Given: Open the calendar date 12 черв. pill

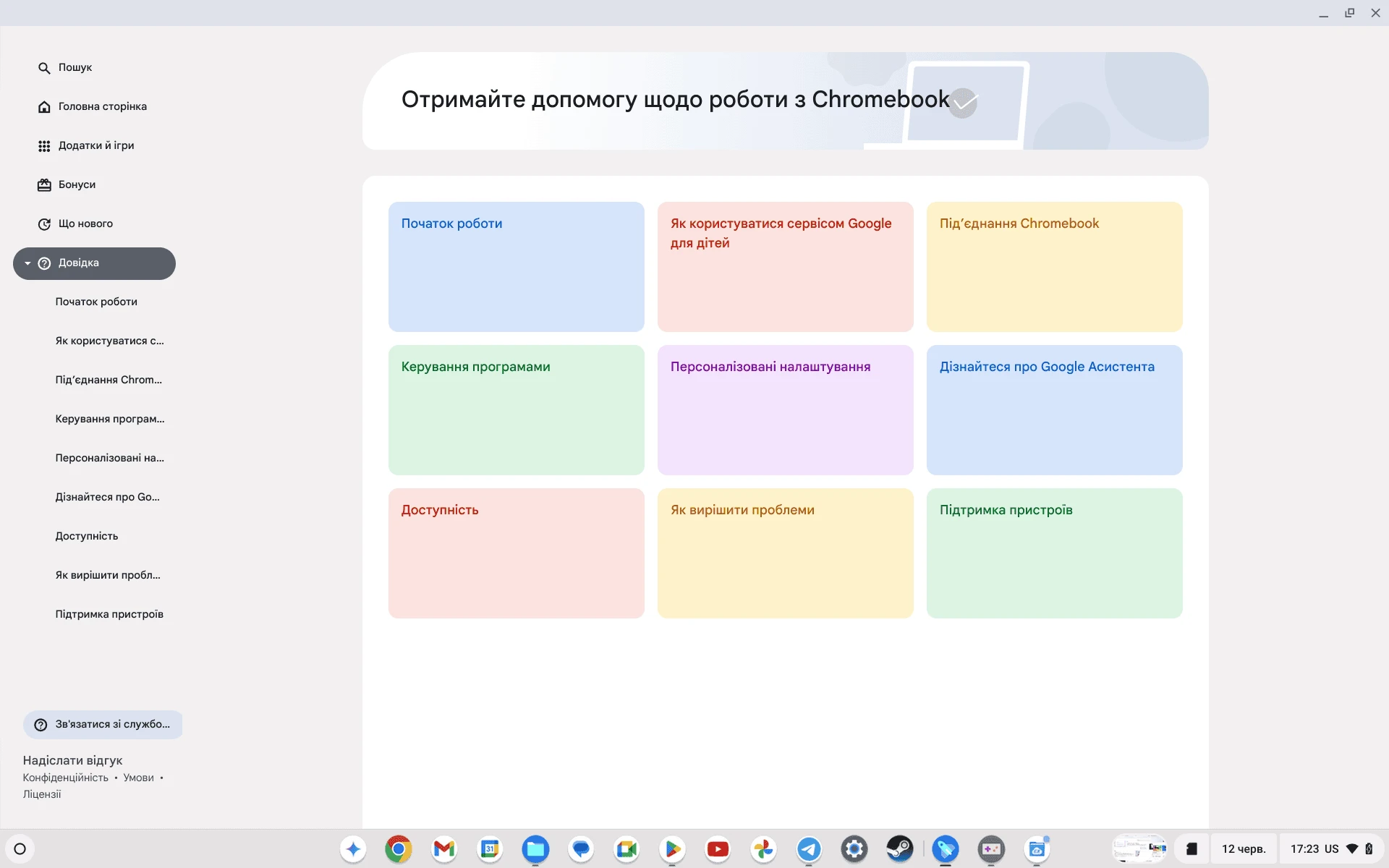Looking at the screenshot, I should click(x=1244, y=849).
